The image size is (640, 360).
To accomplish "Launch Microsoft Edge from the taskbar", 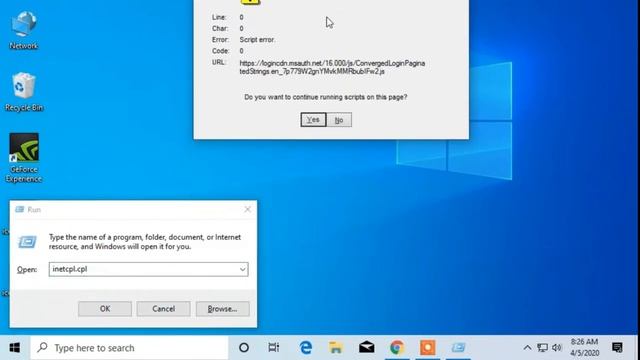I will pos(306,348).
